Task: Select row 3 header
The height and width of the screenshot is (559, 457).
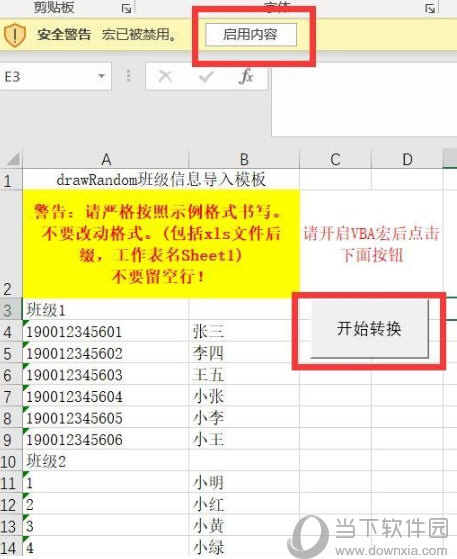Action: click(x=11, y=309)
